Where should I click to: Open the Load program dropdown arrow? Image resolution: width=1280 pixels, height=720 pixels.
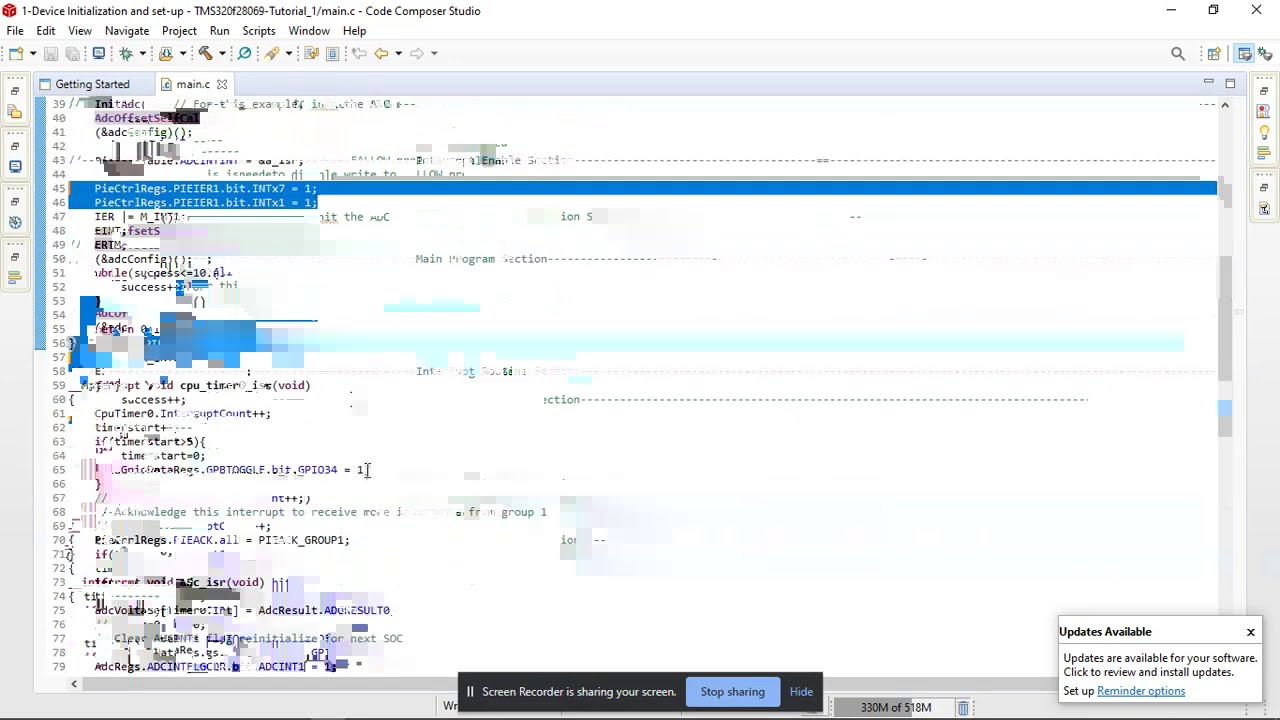(182, 53)
